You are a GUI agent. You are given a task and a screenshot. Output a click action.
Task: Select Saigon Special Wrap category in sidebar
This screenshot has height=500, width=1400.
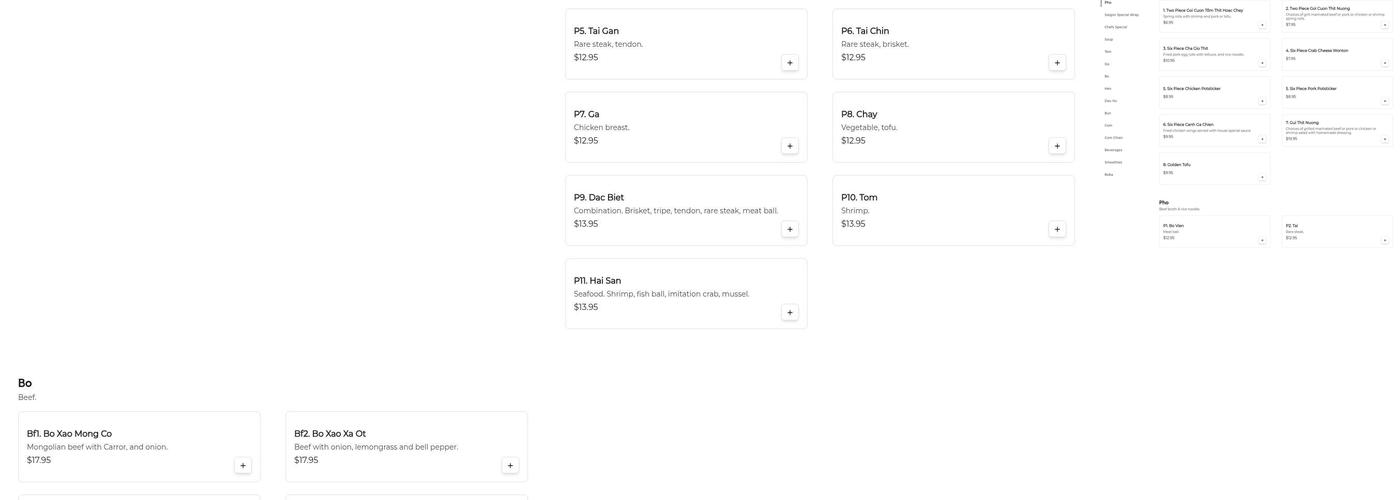click(1121, 15)
